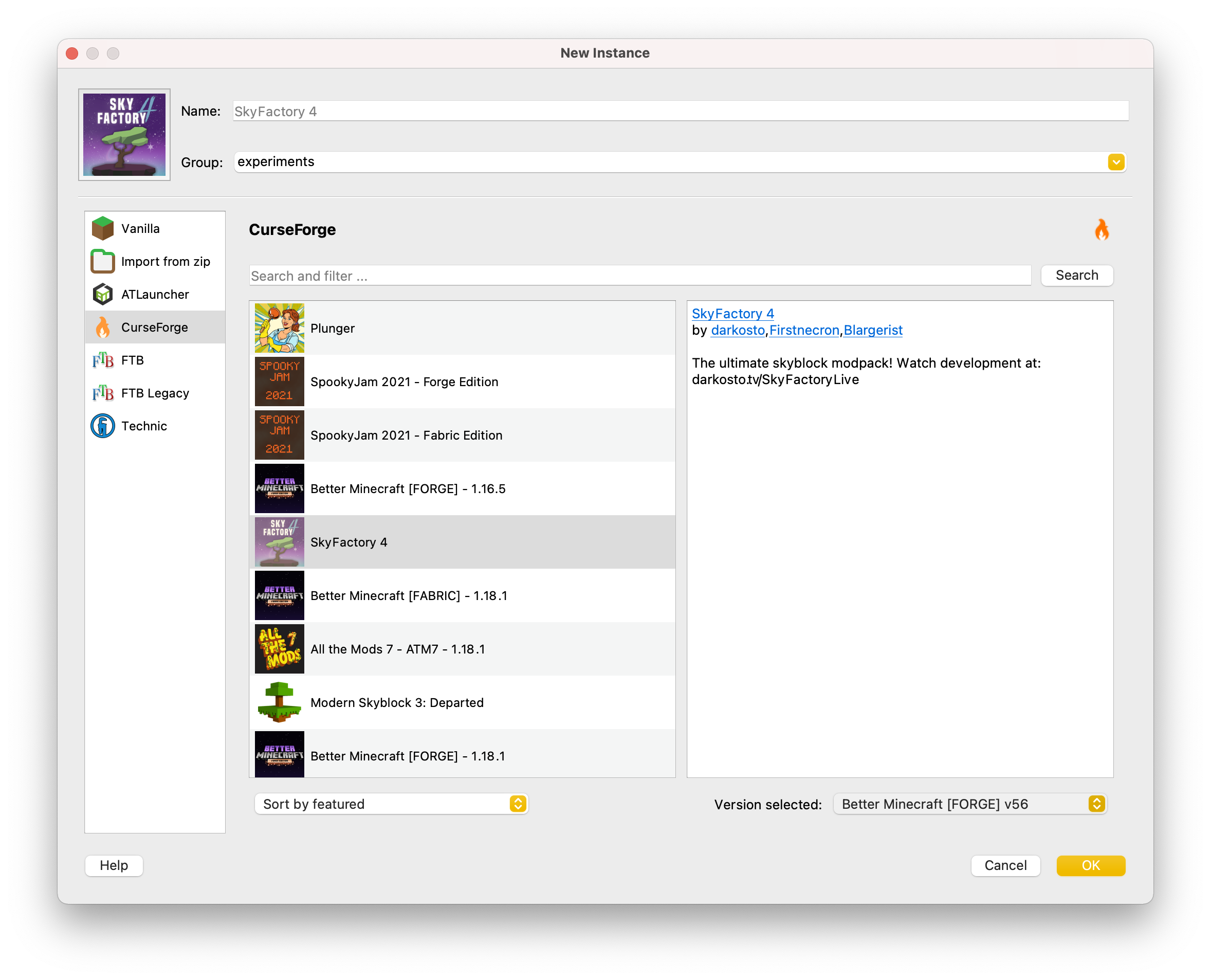This screenshot has width=1211, height=980.
Task: Click the OK button to create instance
Action: (1090, 865)
